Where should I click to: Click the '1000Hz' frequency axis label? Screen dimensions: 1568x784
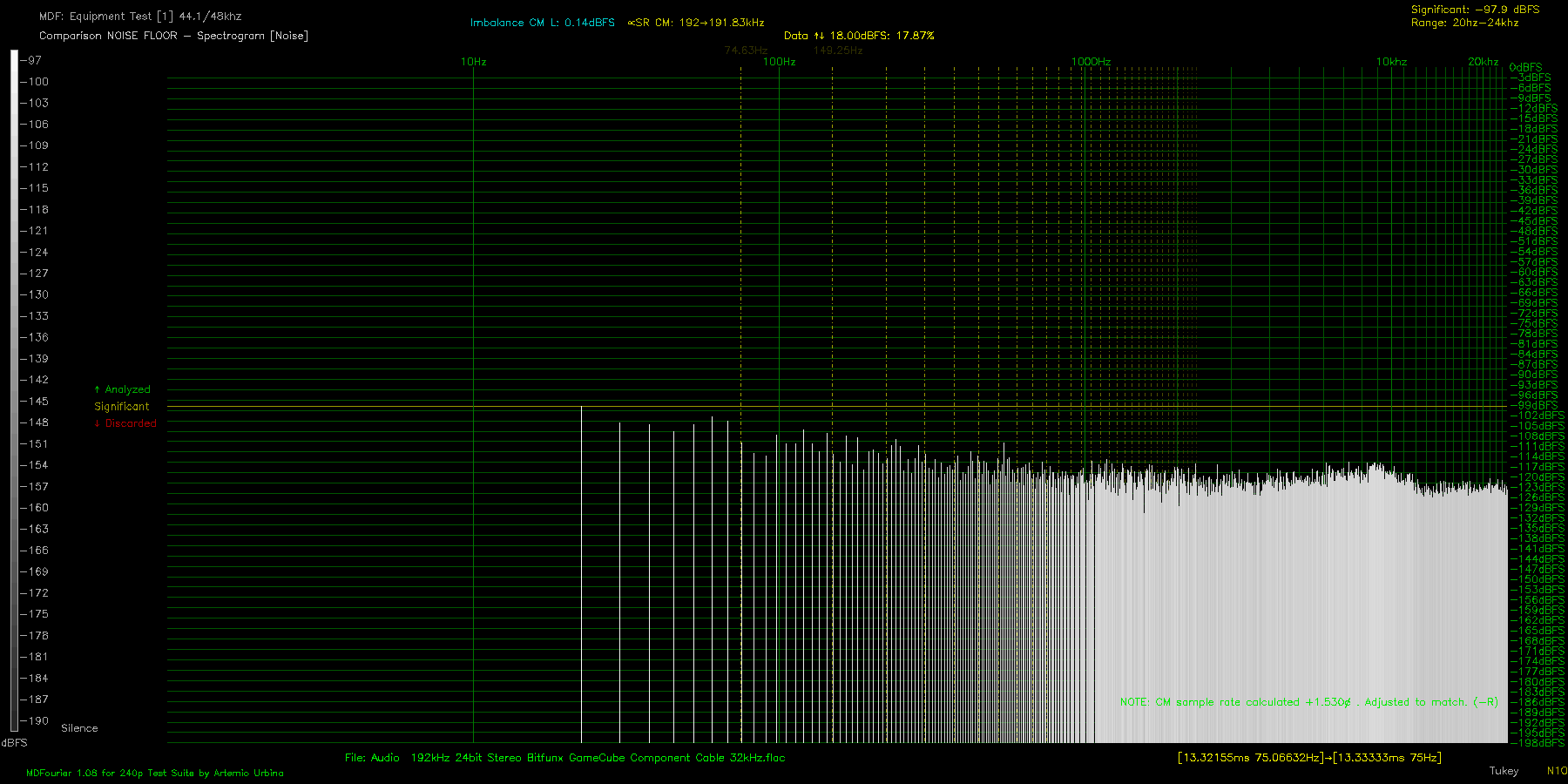pyautogui.click(x=1091, y=62)
